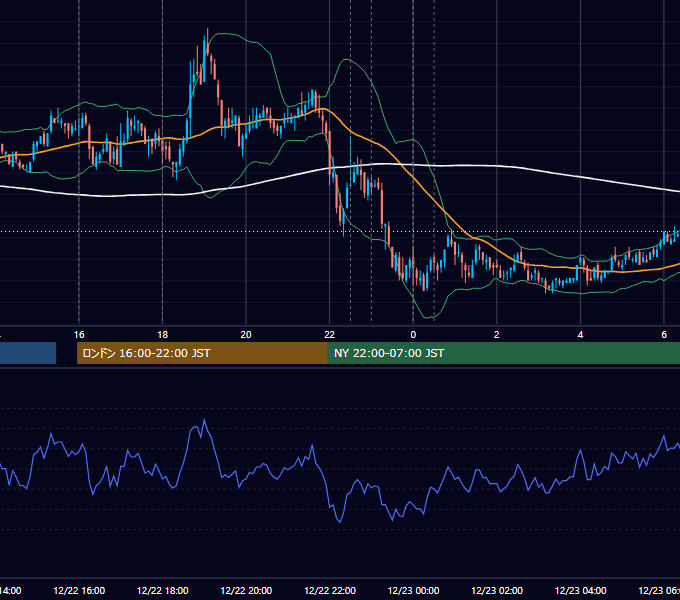Click the 12/23 00:00 date label
The width and height of the screenshot is (680, 600).
413,590
